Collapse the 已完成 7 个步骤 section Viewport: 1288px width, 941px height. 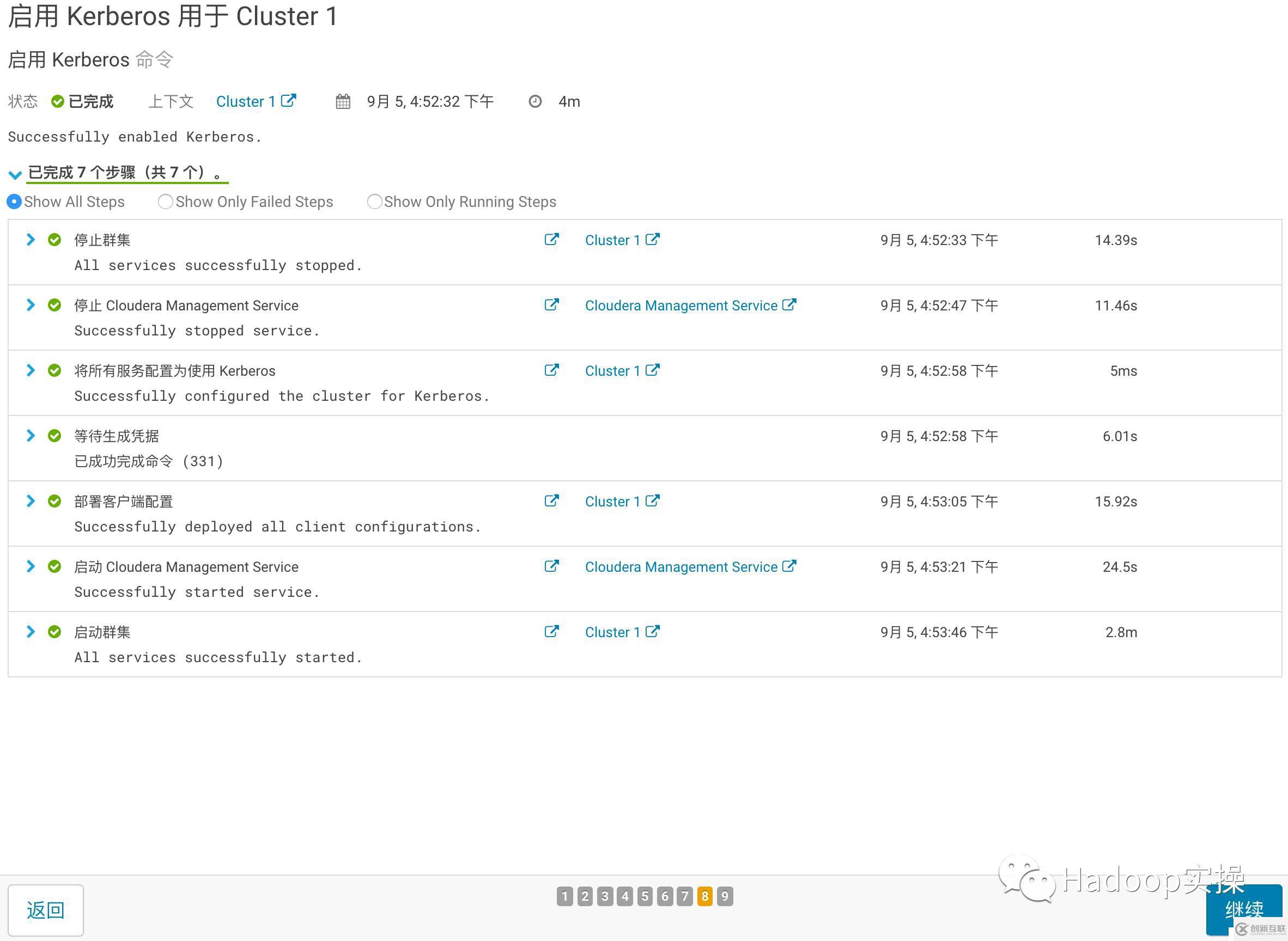click(x=15, y=174)
